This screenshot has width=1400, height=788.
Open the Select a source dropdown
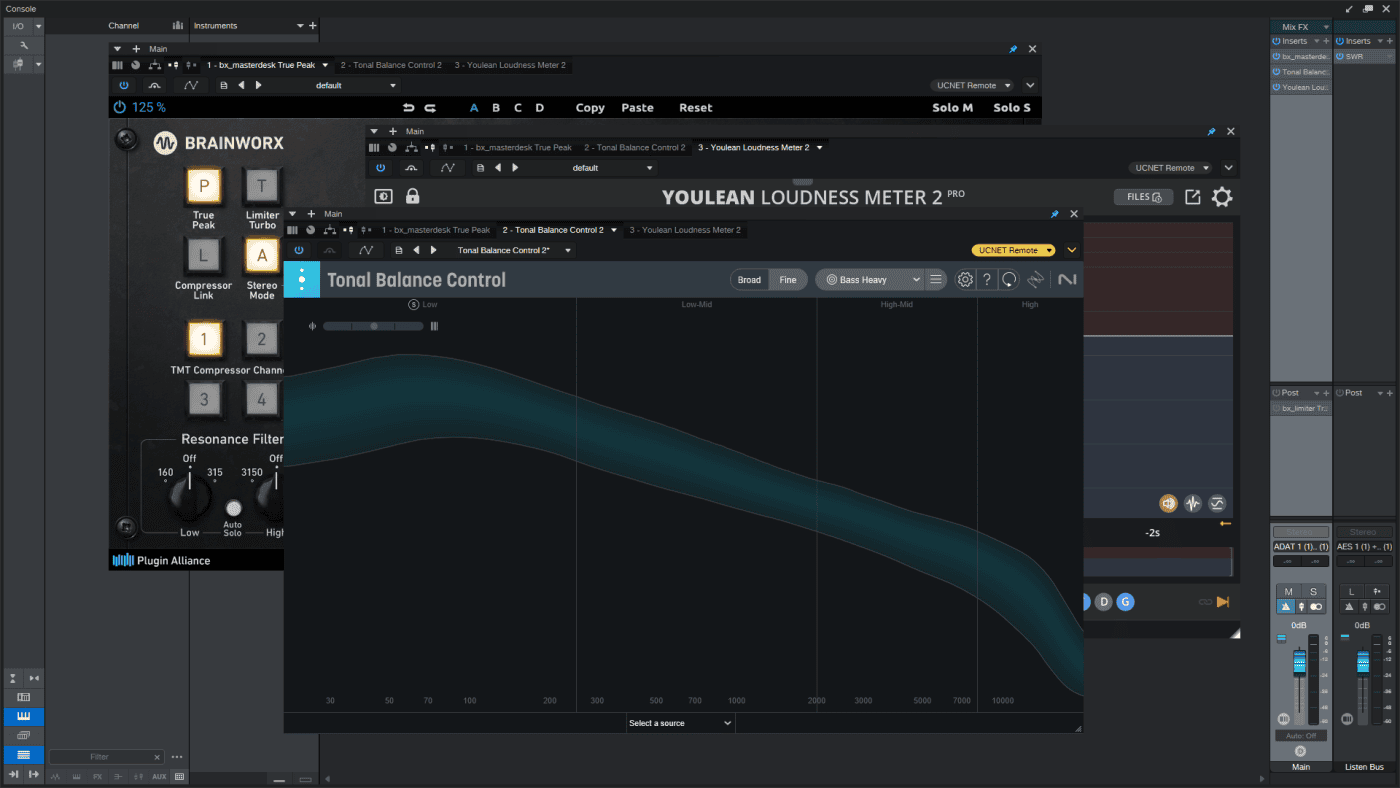pos(680,723)
